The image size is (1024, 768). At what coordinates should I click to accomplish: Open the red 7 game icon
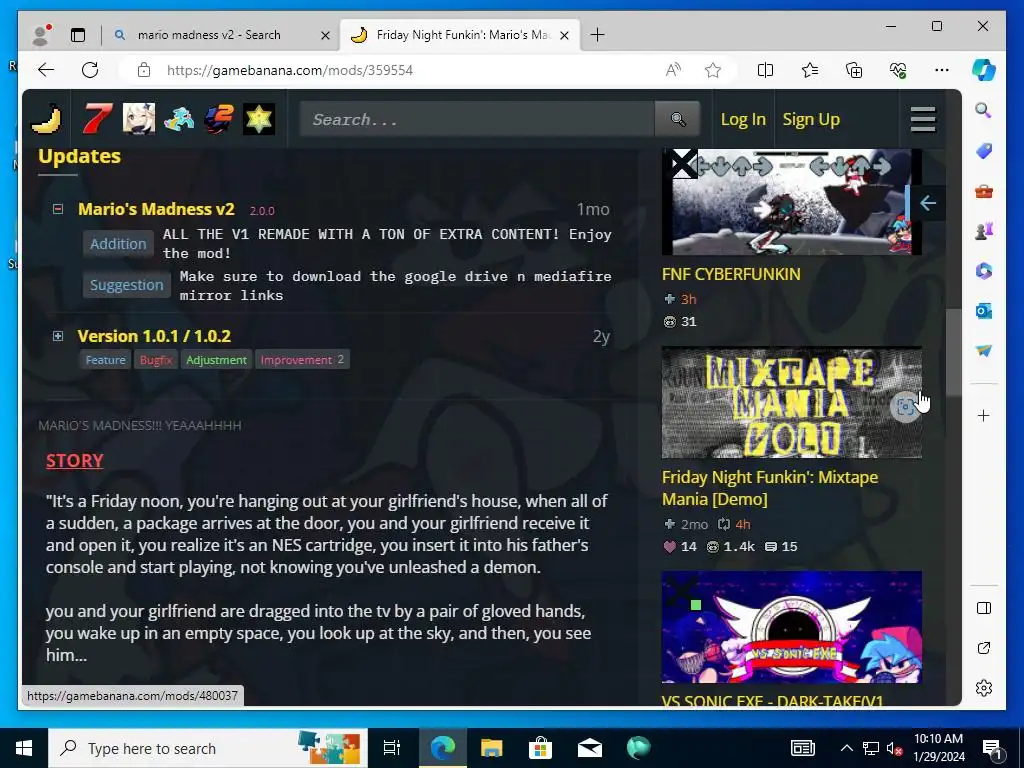click(97, 119)
